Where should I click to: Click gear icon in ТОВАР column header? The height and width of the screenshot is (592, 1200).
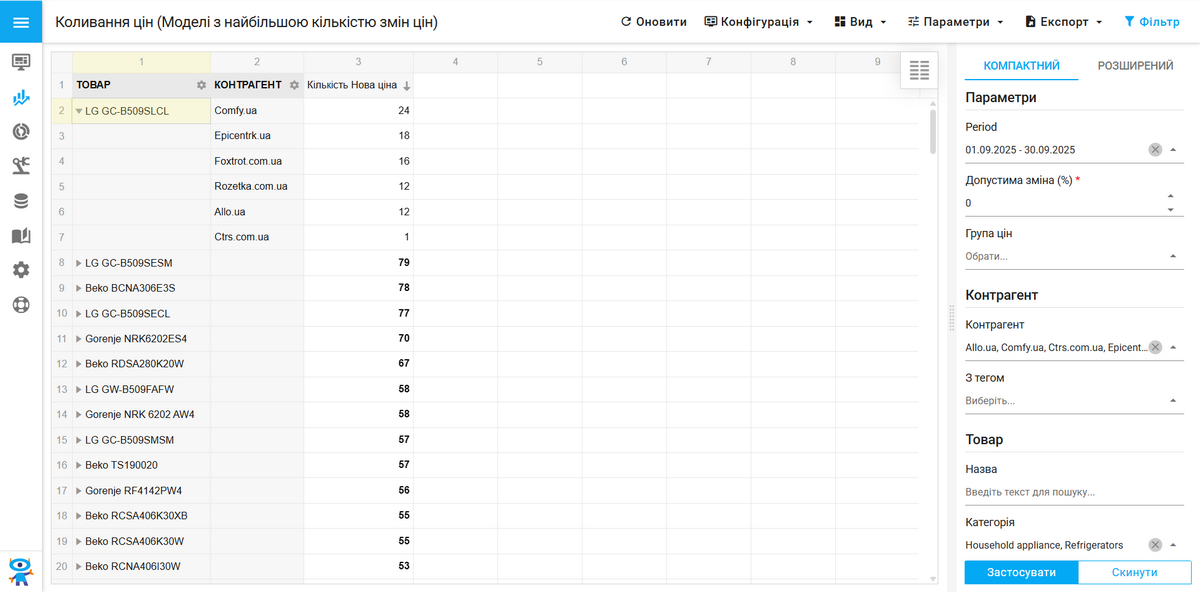[201, 86]
